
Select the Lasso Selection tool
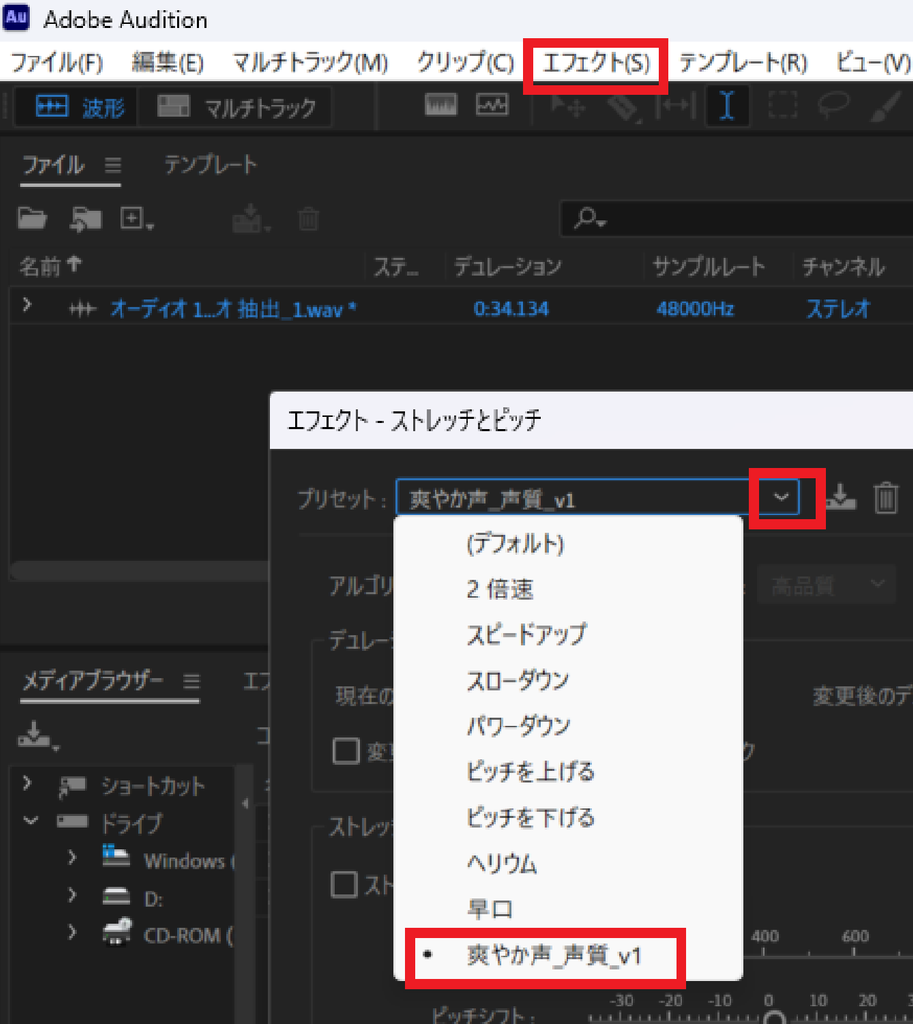click(x=833, y=106)
